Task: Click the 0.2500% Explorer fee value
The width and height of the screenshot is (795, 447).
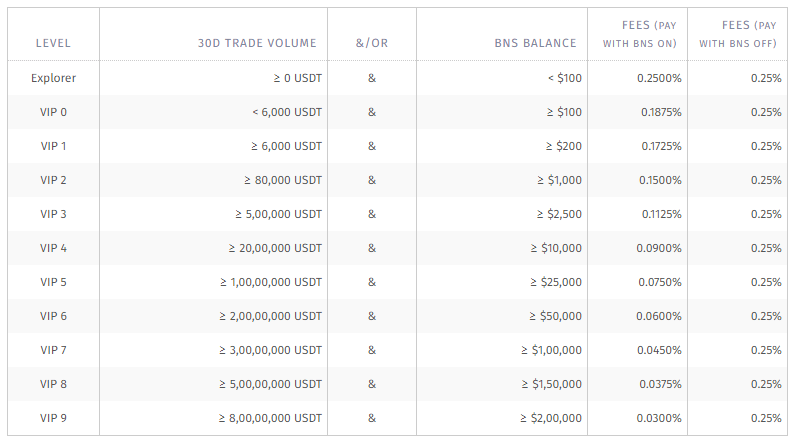Action: [x=659, y=78]
